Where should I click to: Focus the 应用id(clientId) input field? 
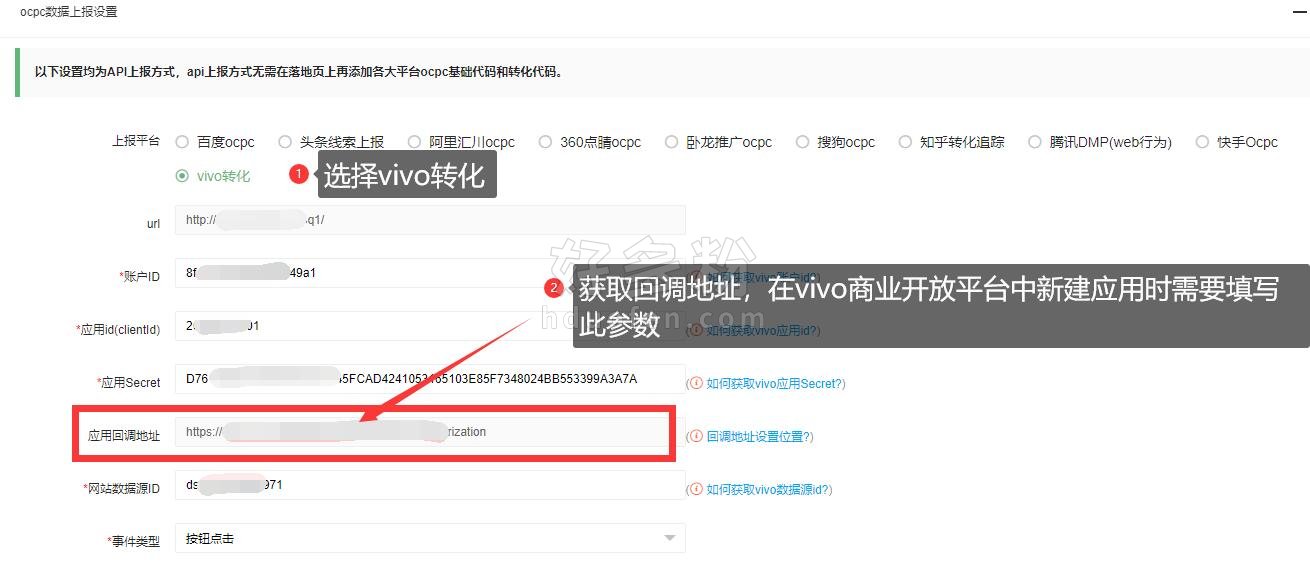point(430,326)
